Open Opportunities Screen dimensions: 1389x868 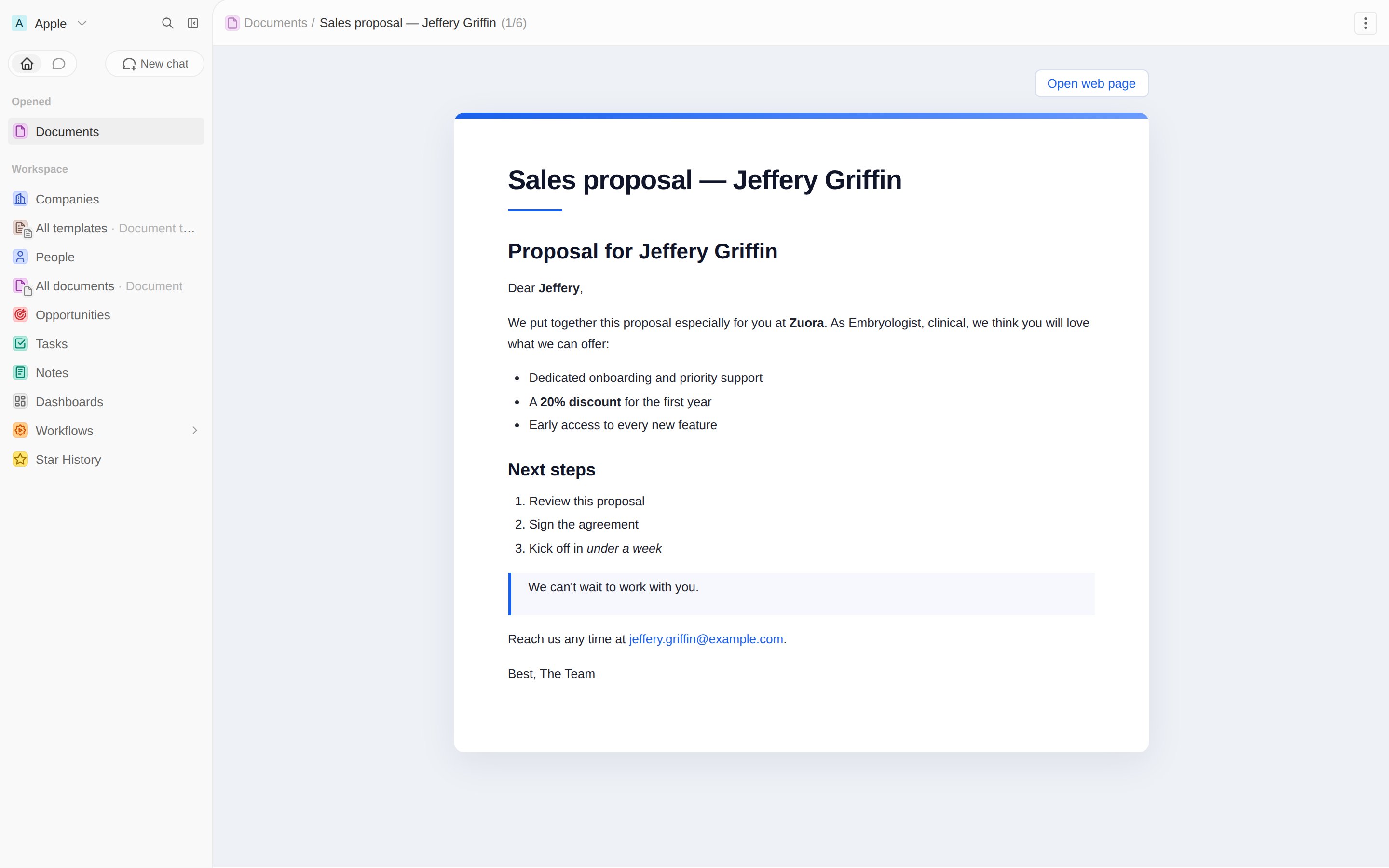pyautogui.click(x=106, y=315)
